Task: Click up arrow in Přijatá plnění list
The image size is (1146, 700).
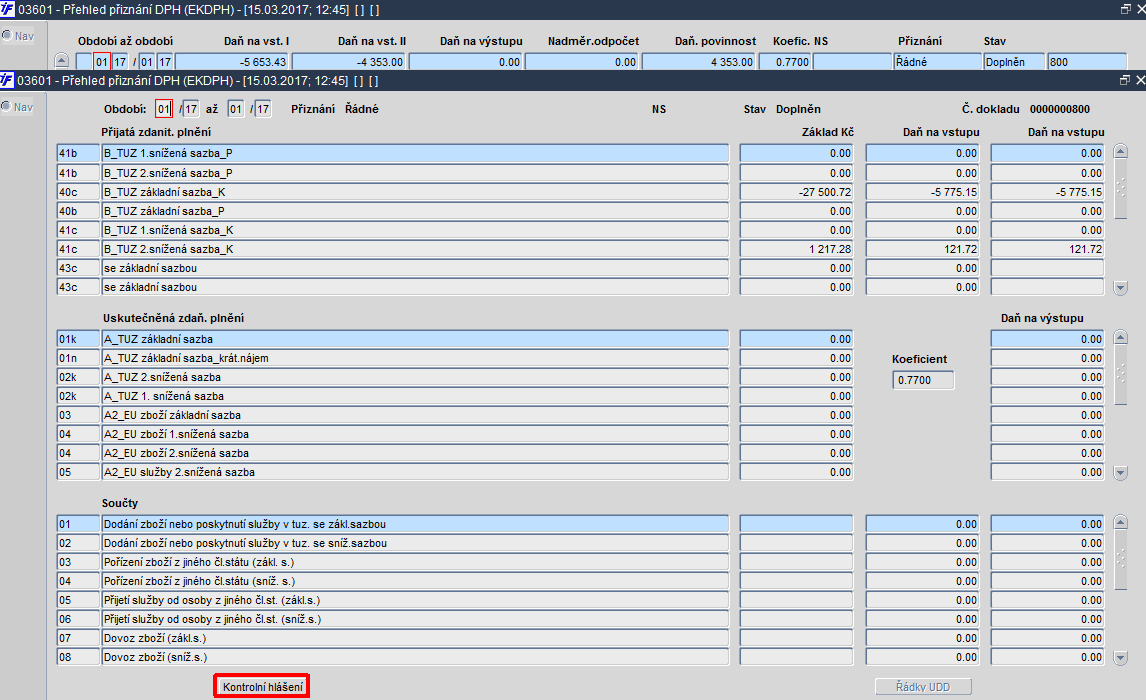Action: [1120, 152]
